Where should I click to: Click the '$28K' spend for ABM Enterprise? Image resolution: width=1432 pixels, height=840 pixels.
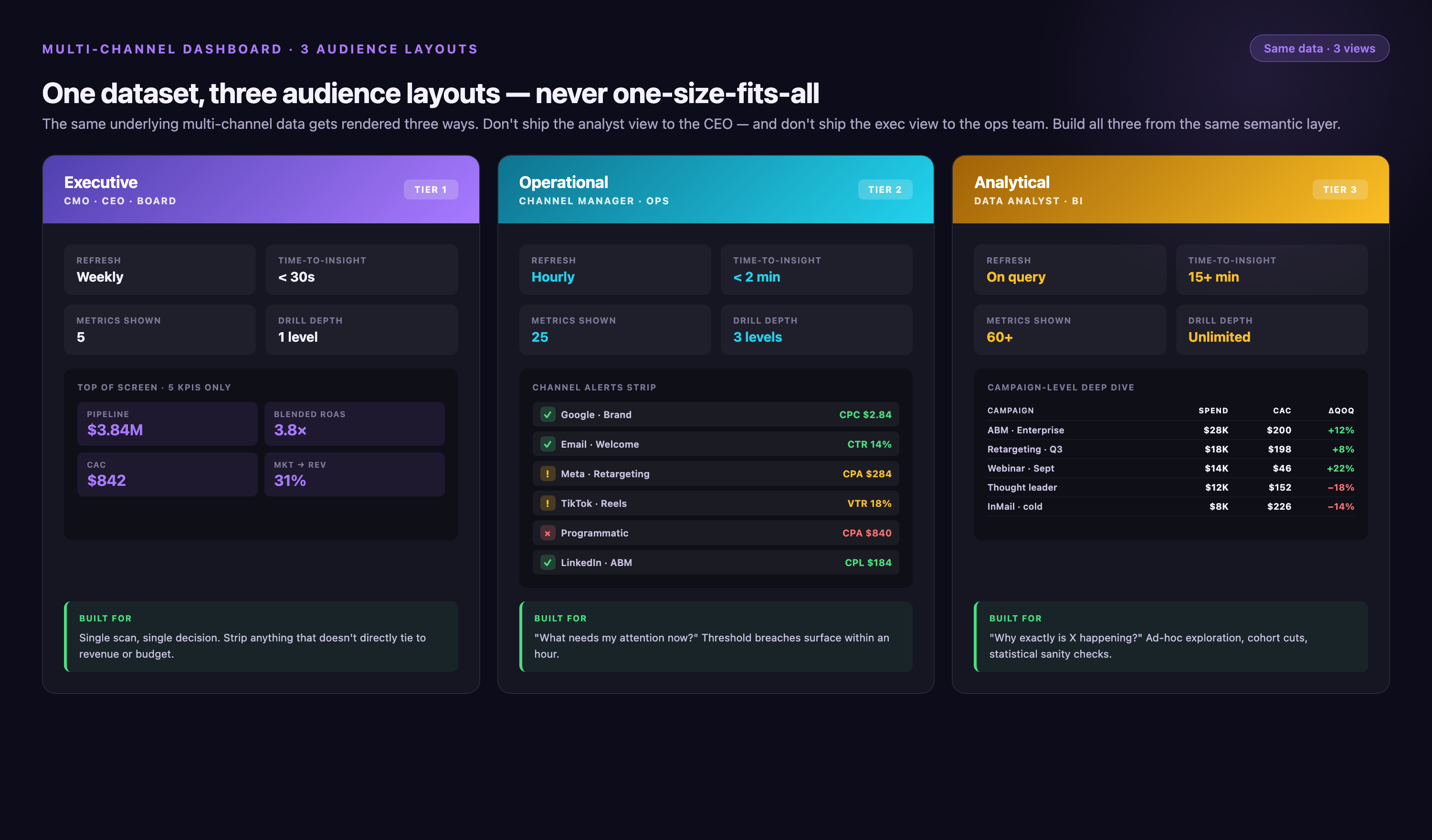coord(1216,430)
